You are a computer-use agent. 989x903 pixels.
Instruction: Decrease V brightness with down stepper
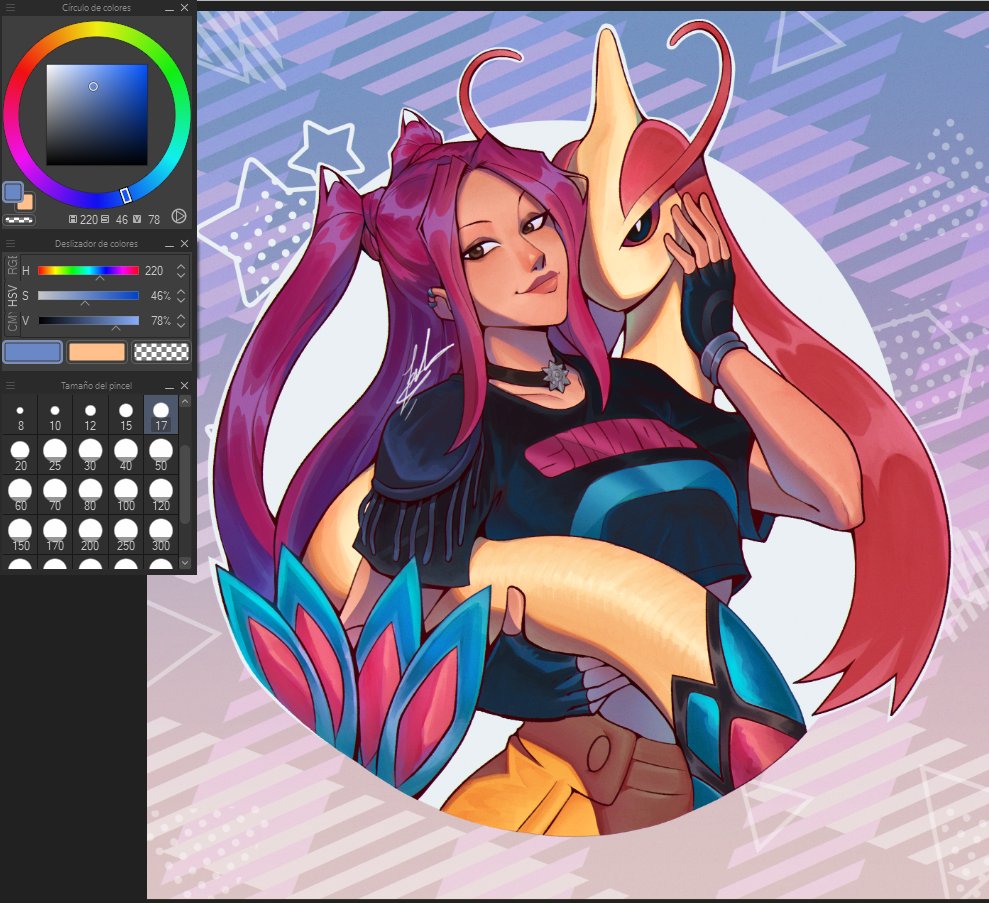182,325
